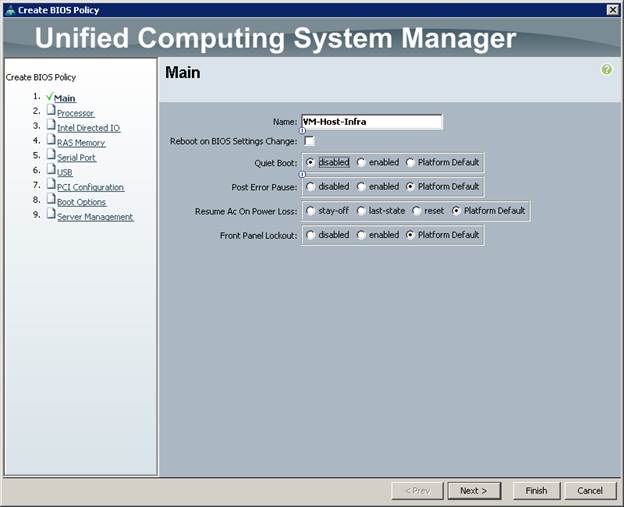Choose last-state for Resume Ac On Power Loss
This screenshot has width=624, height=507.
pyautogui.click(x=361, y=211)
